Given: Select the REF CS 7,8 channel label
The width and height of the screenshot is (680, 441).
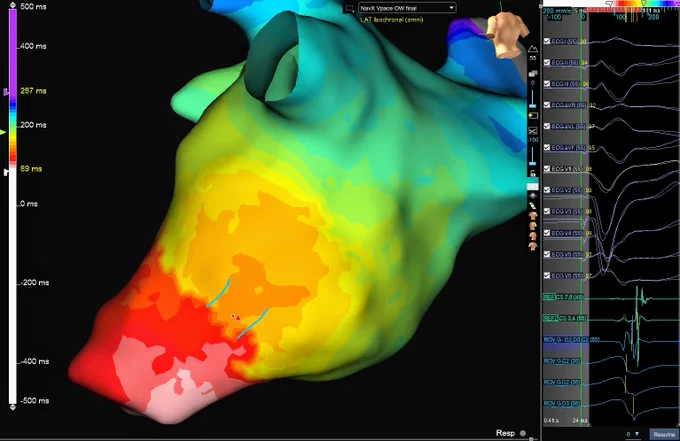Looking at the screenshot, I should (x=563, y=297).
